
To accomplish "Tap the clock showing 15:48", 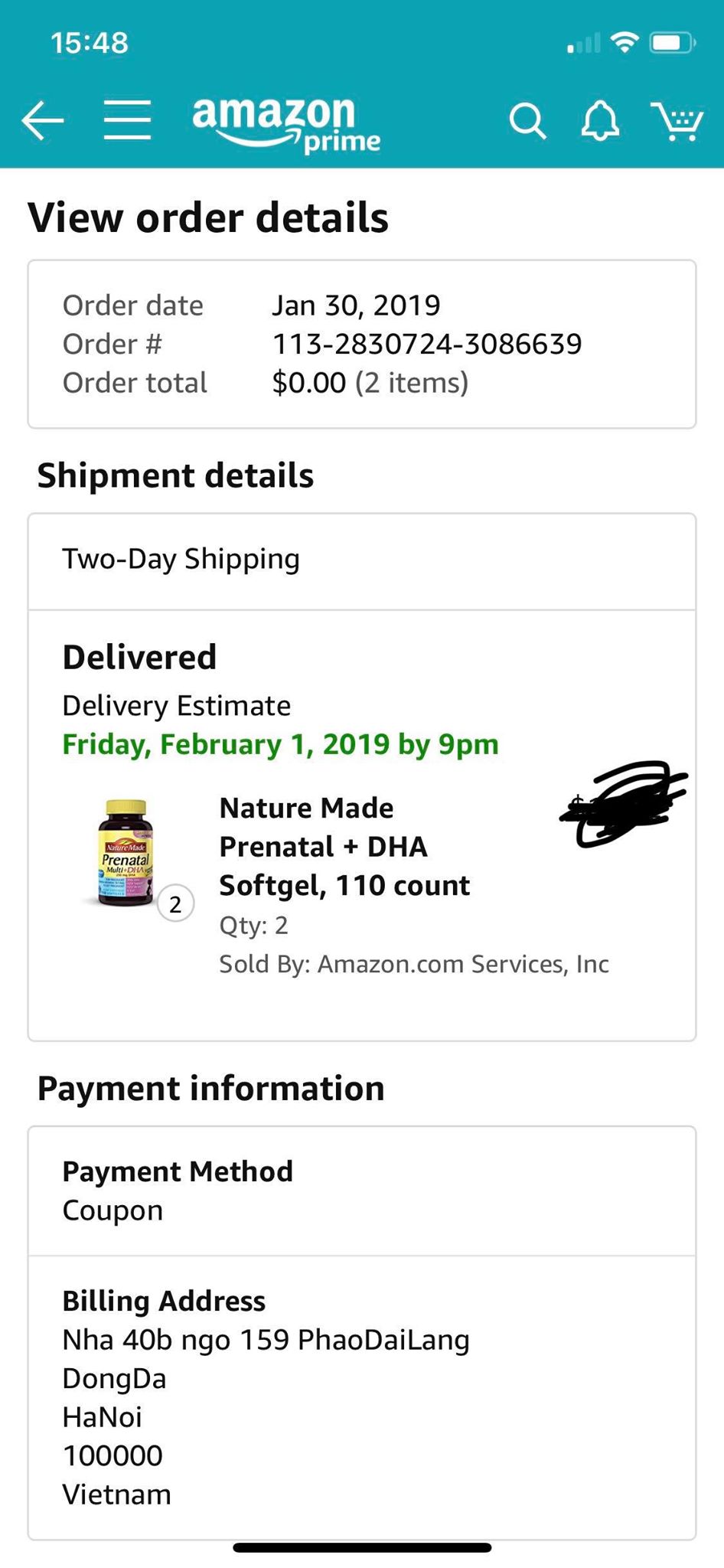I will coord(90,42).
